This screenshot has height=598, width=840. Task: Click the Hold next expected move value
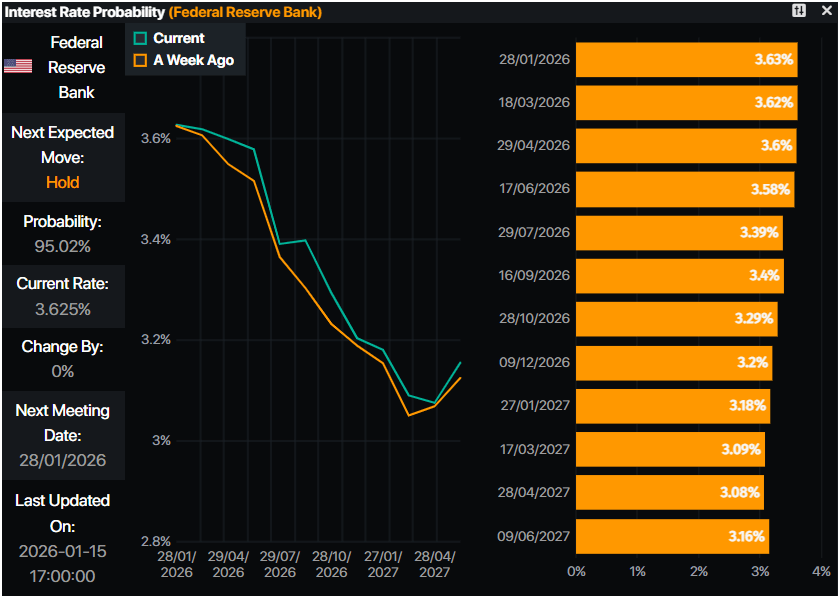tap(62, 182)
